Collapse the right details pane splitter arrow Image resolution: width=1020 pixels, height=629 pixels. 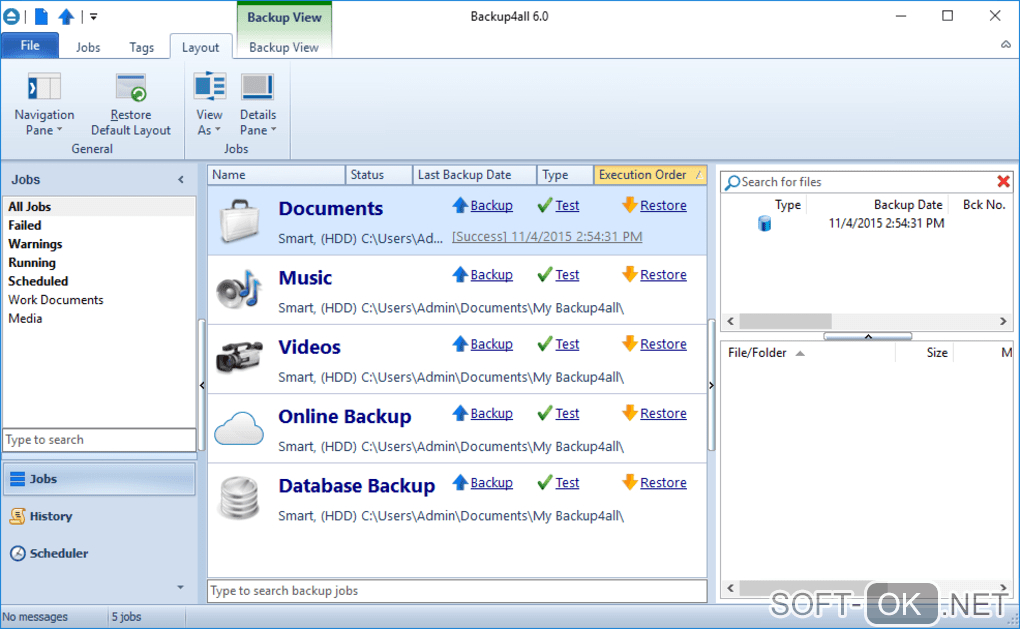711,385
